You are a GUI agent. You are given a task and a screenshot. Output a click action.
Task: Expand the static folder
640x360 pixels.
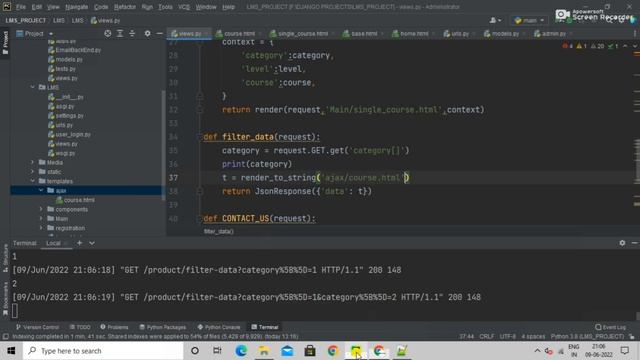[x=33, y=171]
